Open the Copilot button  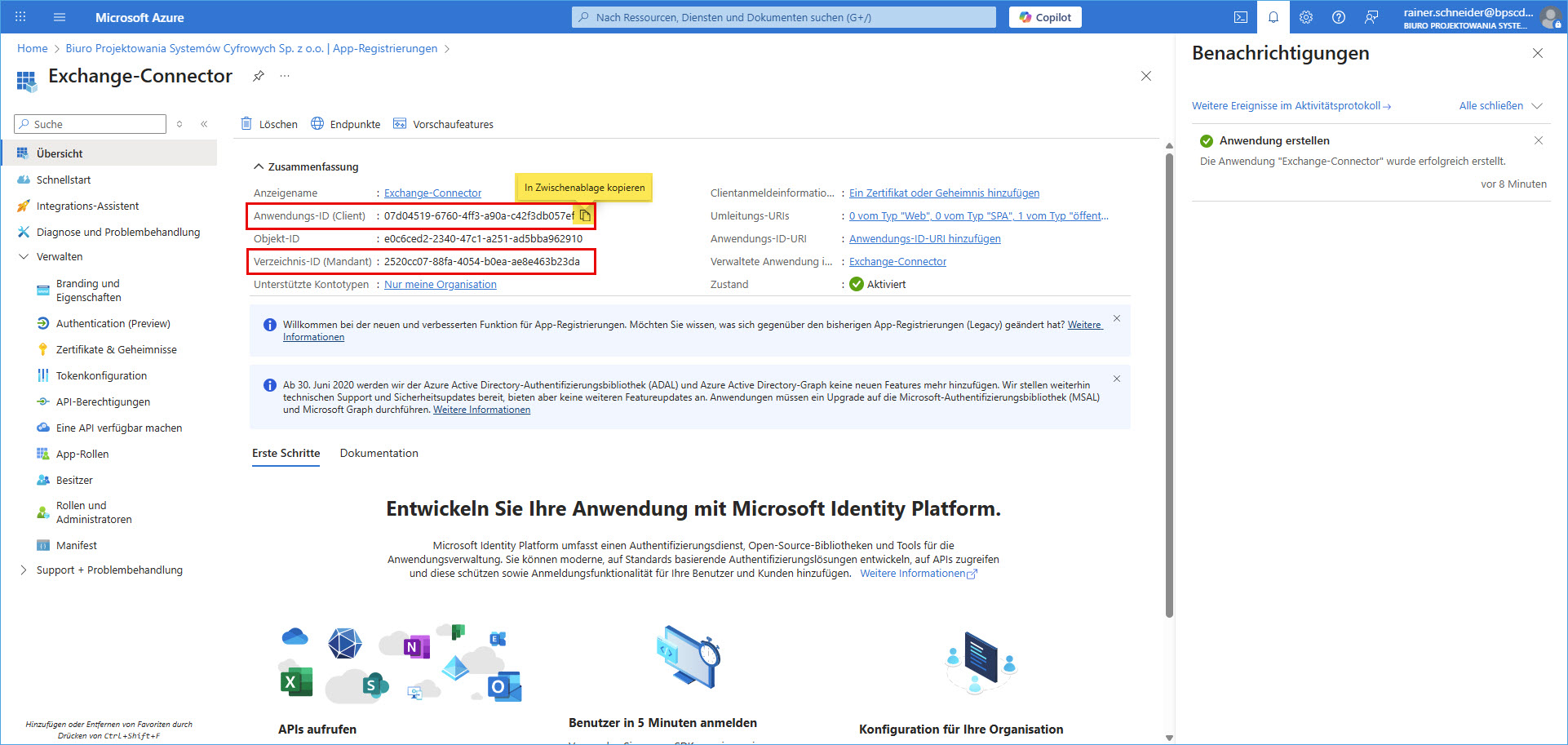(1045, 17)
